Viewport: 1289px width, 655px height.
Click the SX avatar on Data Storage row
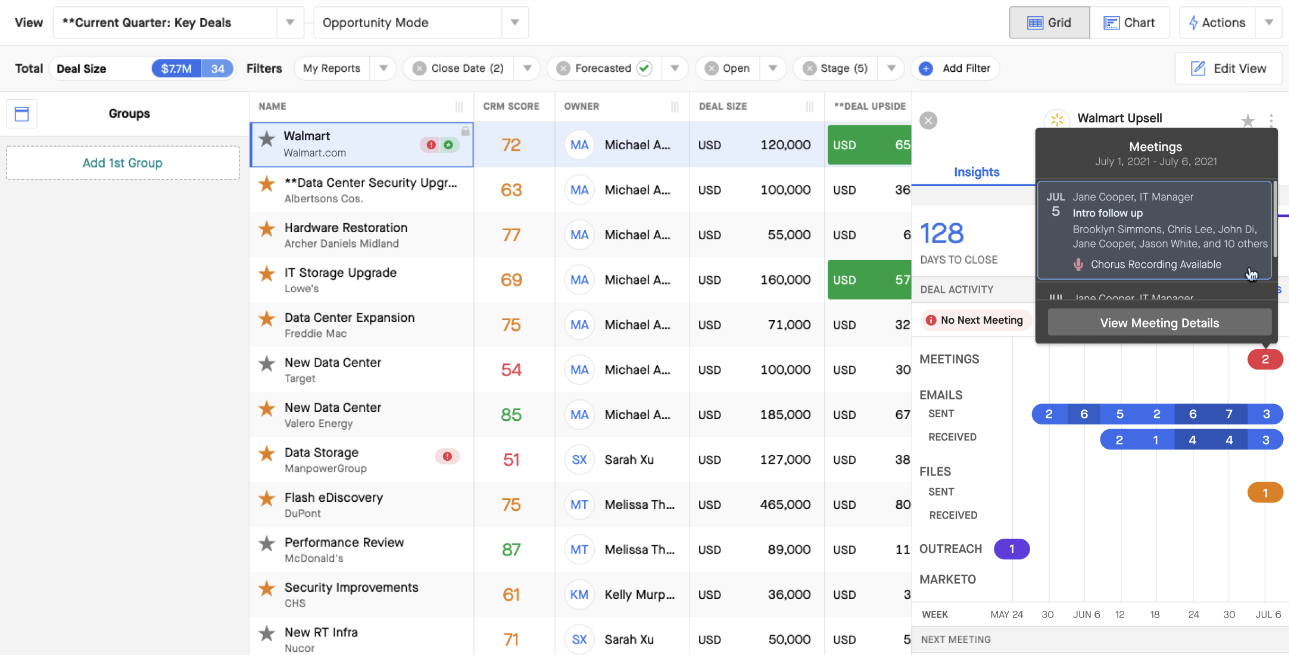coord(579,460)
